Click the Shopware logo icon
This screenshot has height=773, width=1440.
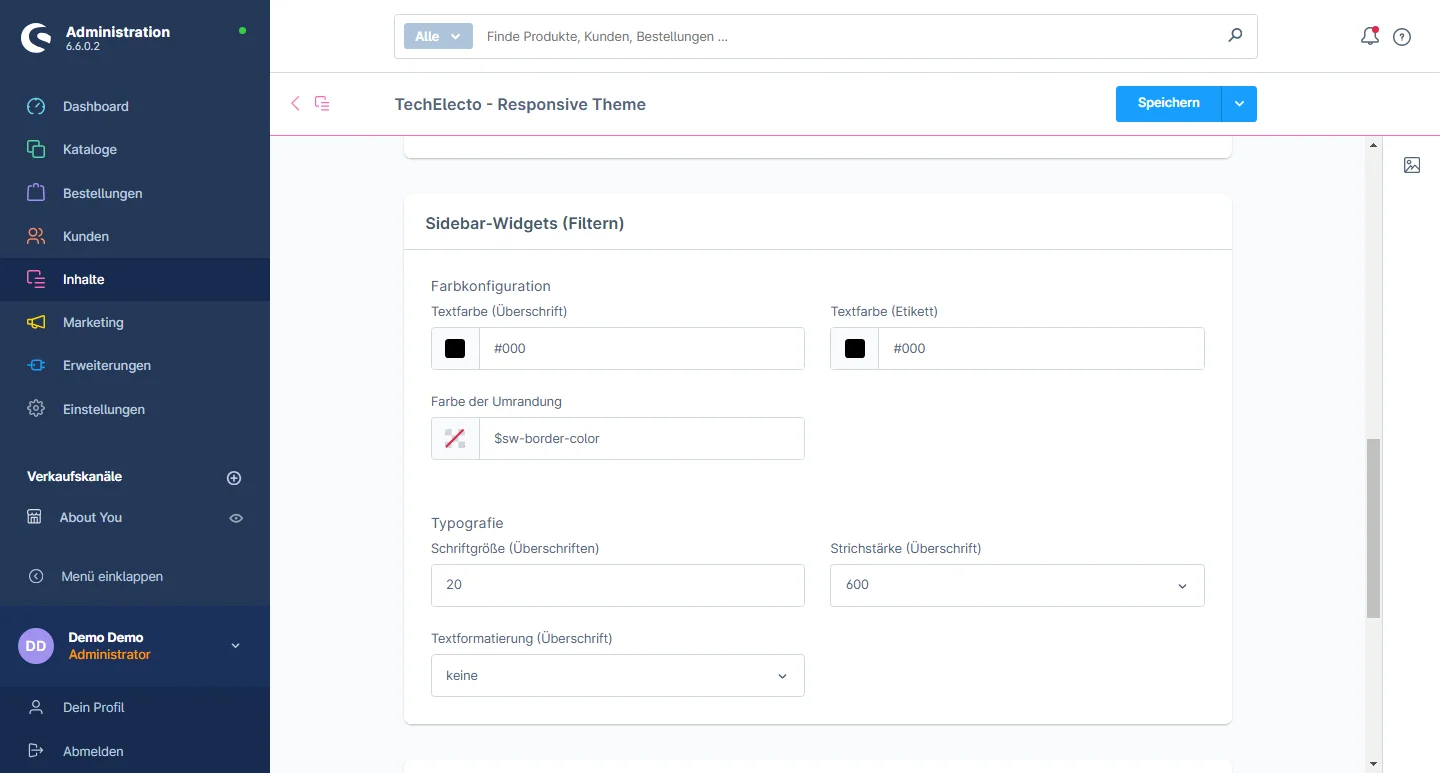pos(36,38)
